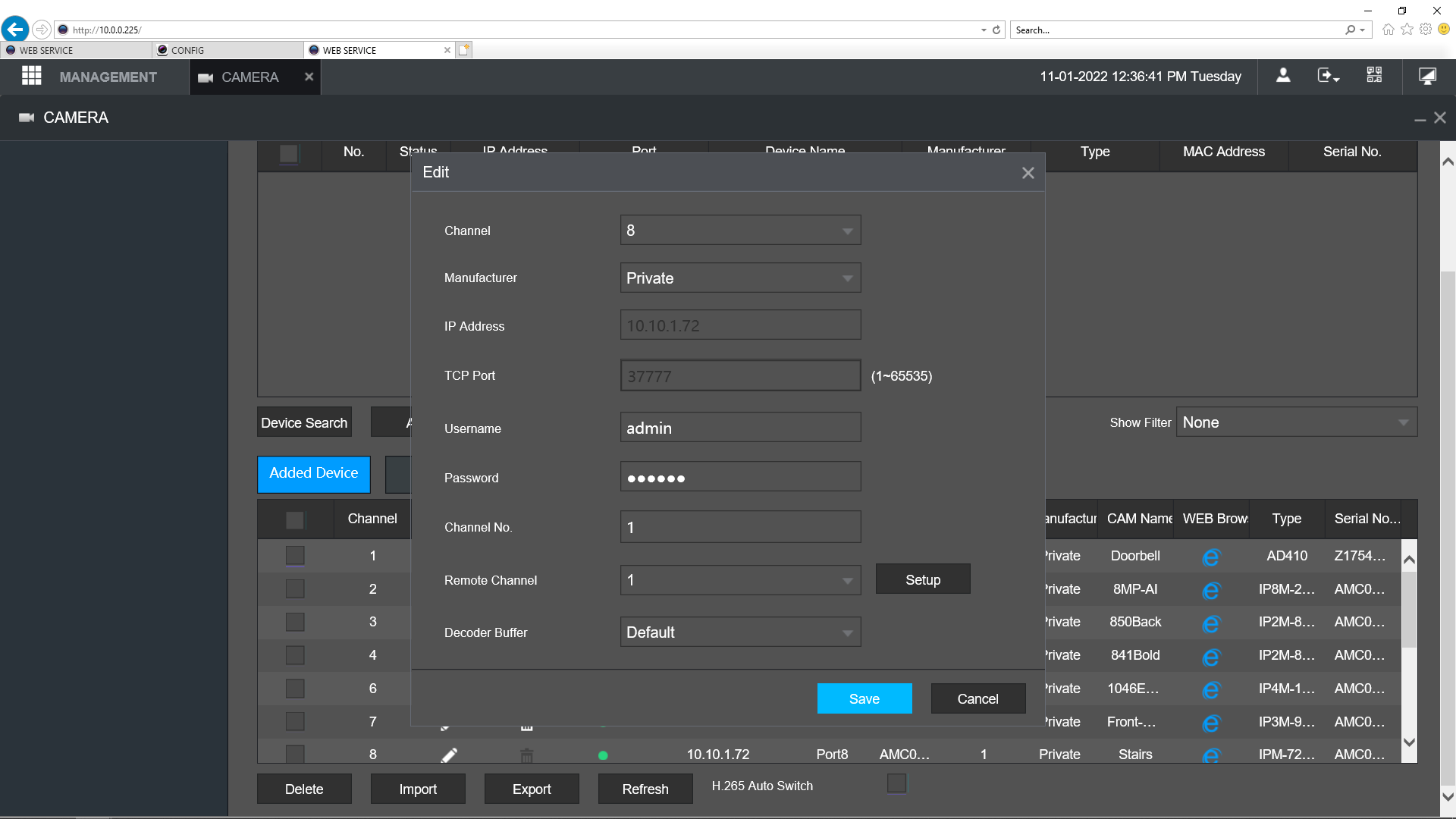Check the box for channel 3 row

(x=295, y=622)
